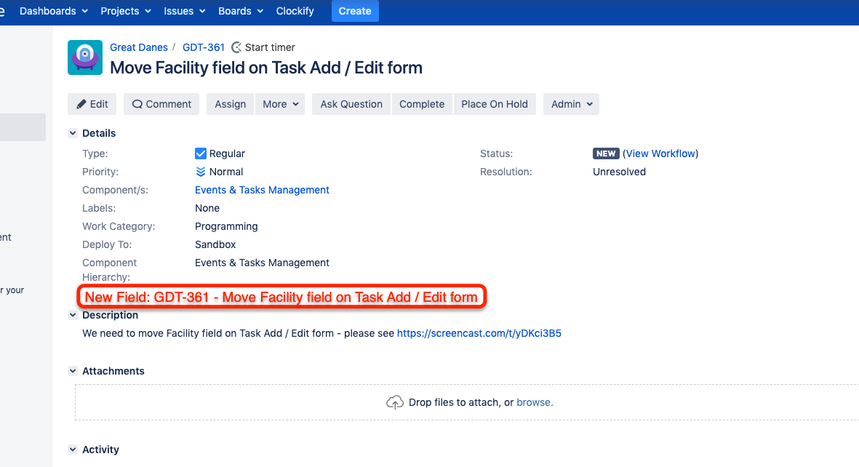Open Clockify in the top navigation
Image resolution: width=859 pixels, height=467 pixels.
click(x=295, y=11)
